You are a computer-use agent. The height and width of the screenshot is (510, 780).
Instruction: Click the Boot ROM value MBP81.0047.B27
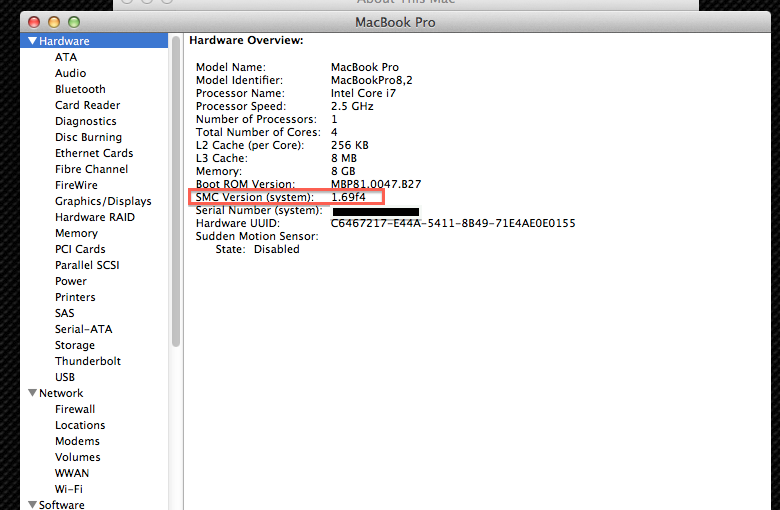point(376,184)
